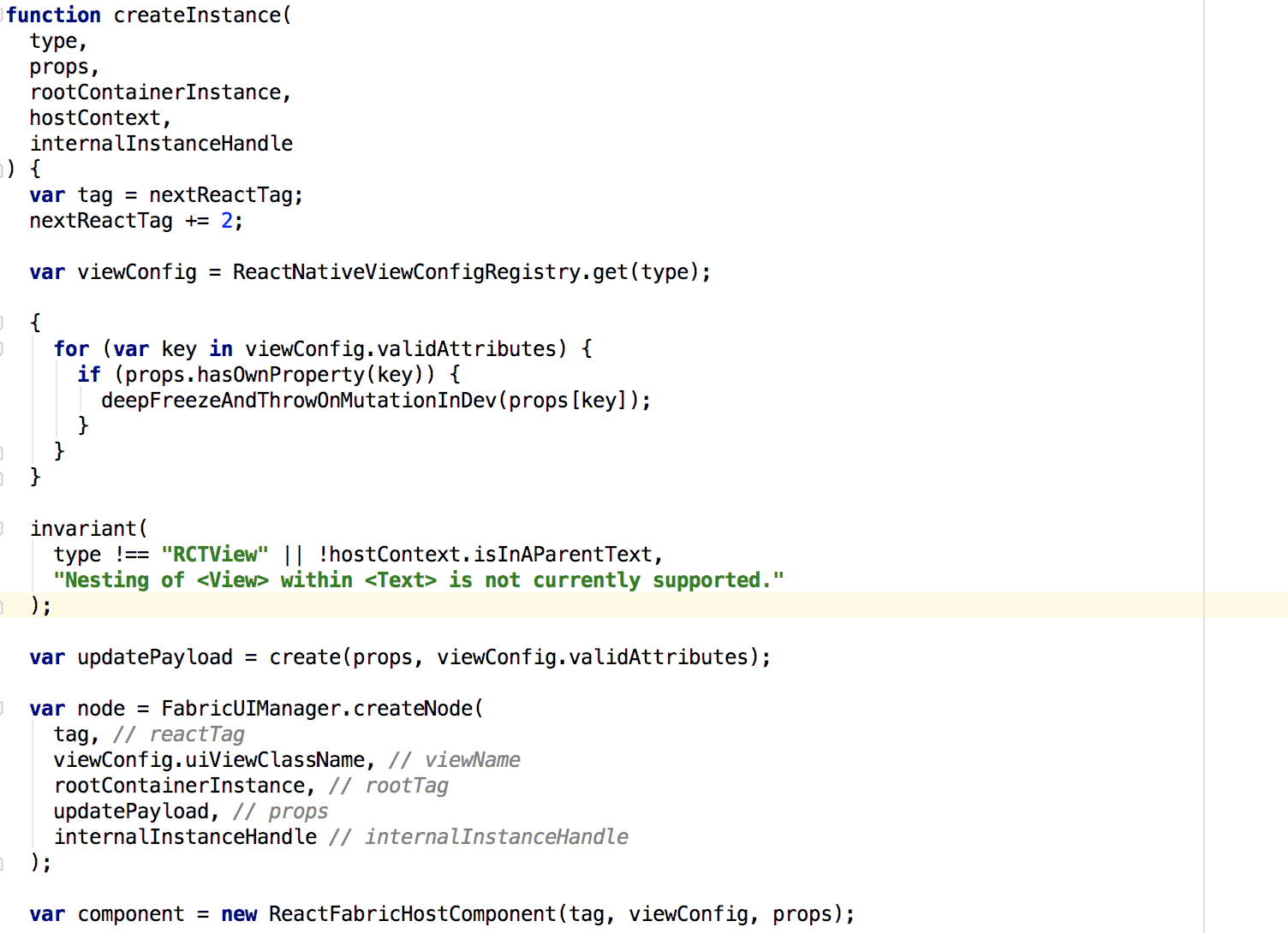Click the highlighted ');' line closing invariant

(41, 606)
